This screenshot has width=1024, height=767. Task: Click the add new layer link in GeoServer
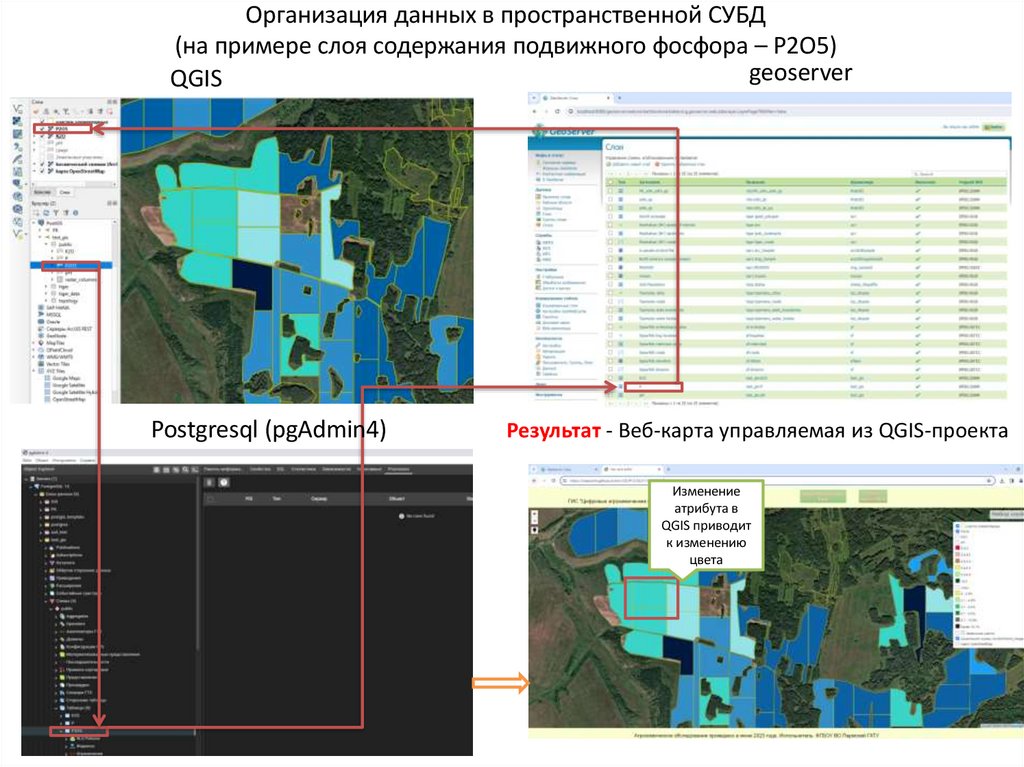pyautogui.click(x=629, y=164)
